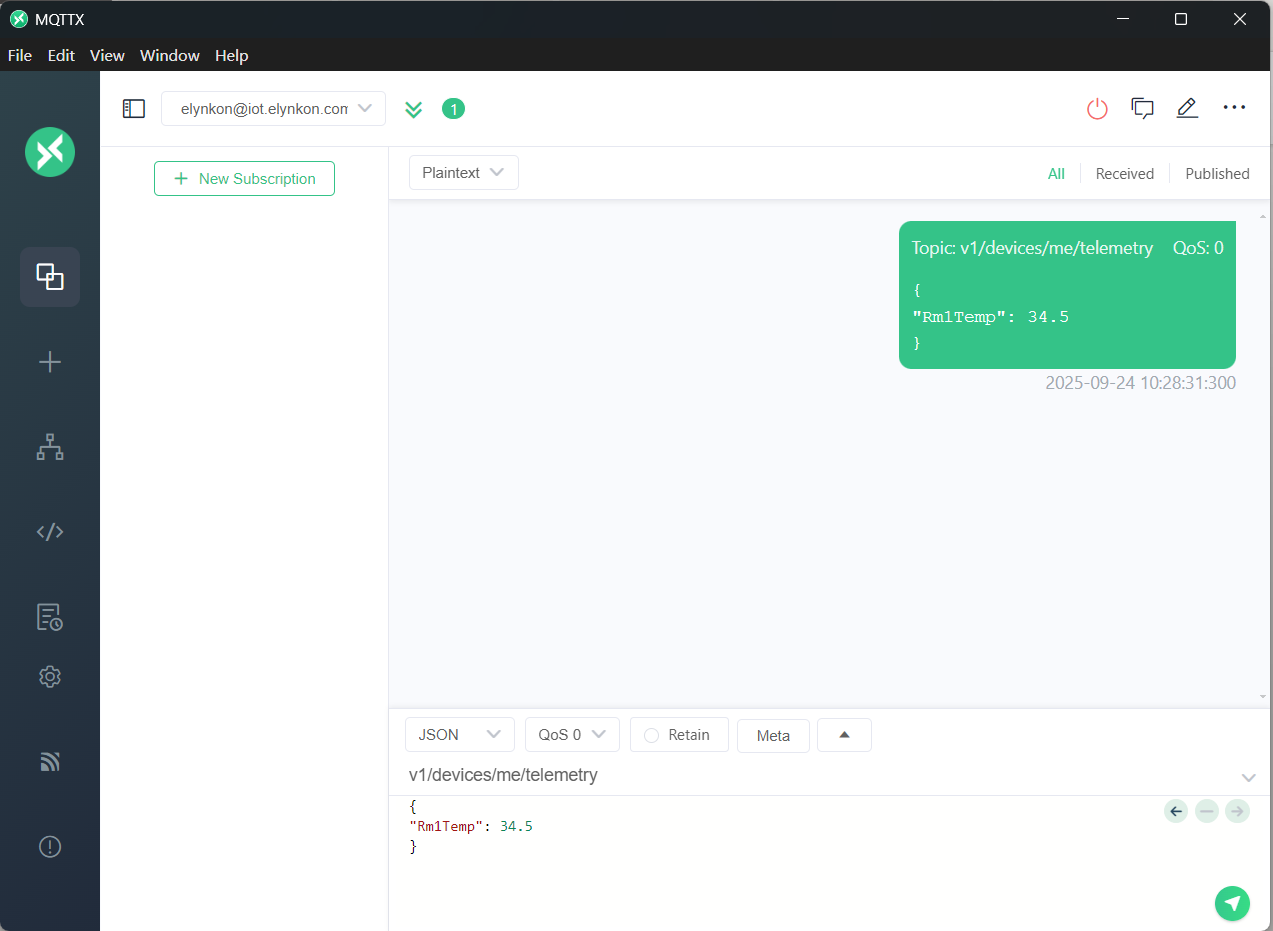
Task: Click the "QoS: 0" label in the message bubble
Action: (x=1198, y=248)
